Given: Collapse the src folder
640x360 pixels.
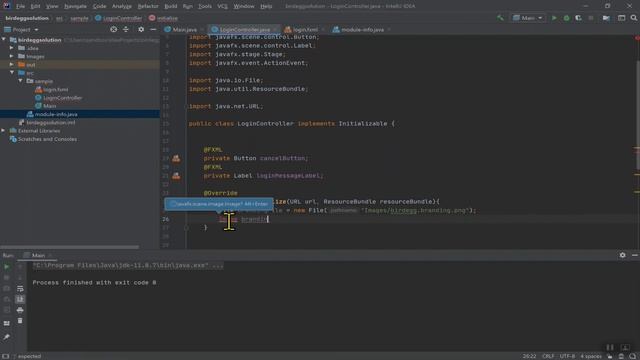Looking at the screenshot, I should point(12,73).
